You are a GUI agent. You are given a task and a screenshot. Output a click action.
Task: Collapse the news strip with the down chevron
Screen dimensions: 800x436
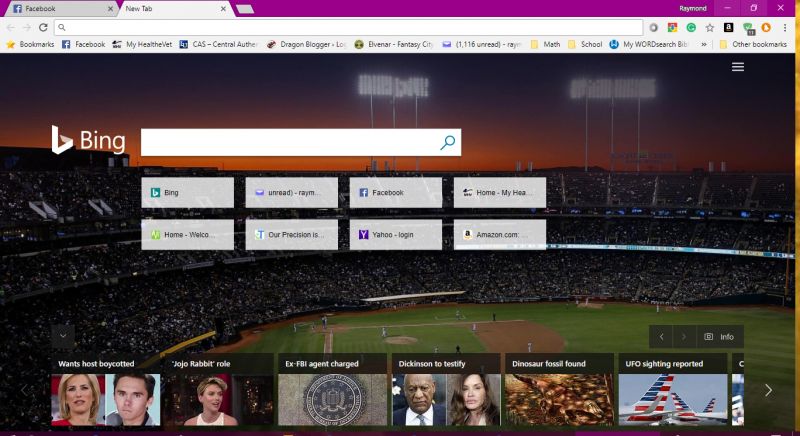63,336
